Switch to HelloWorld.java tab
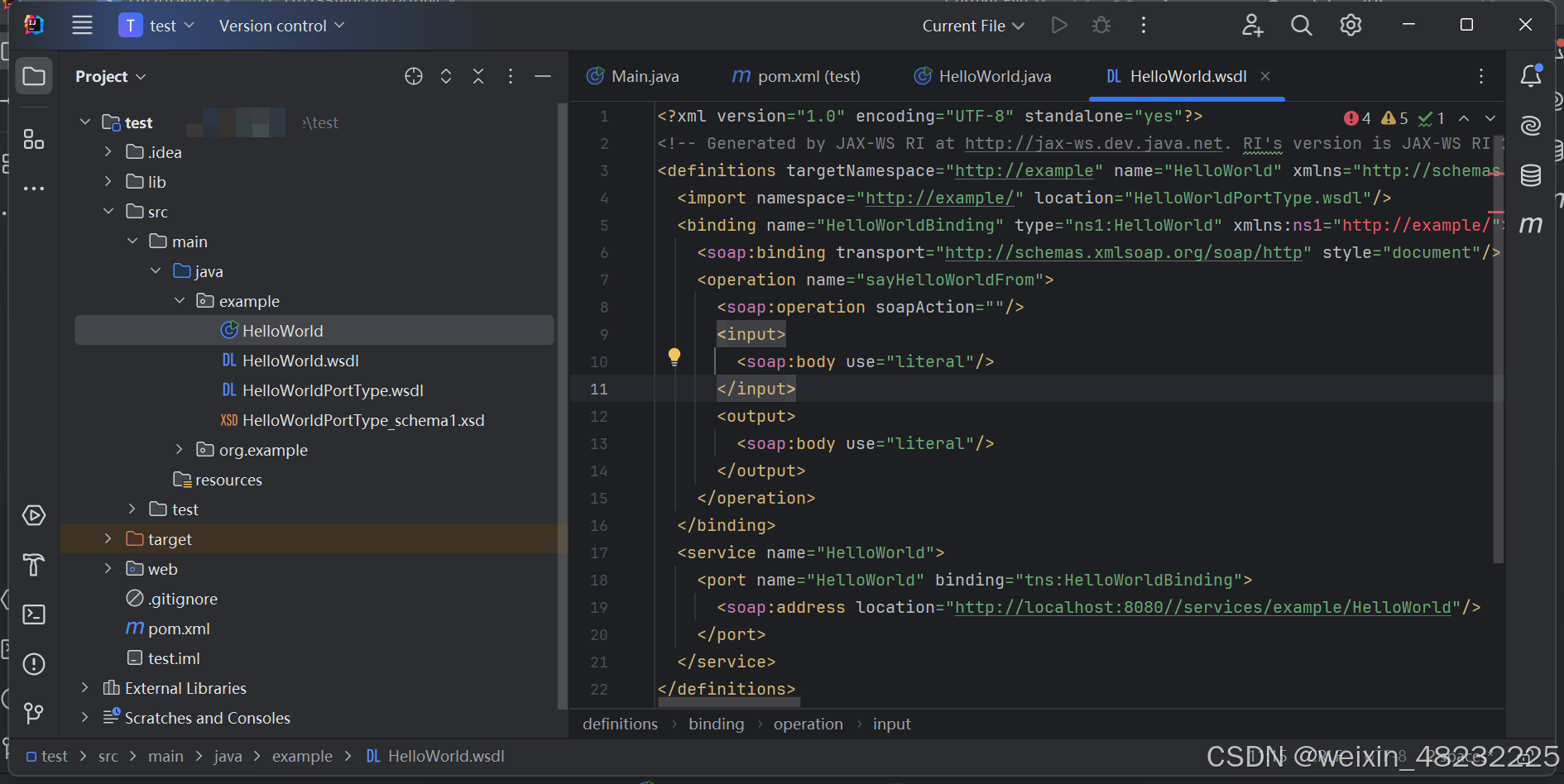This screenshot has height=784, width=1564. coord(983,76)
